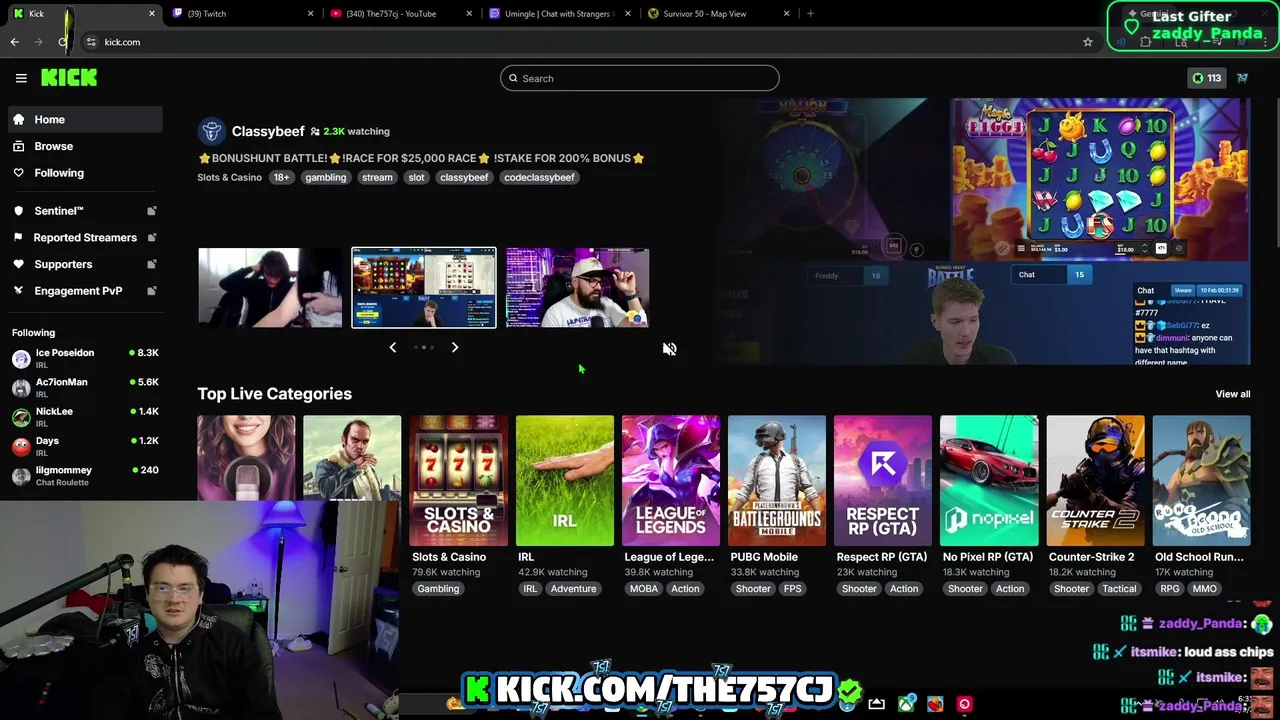1280x720 pixels.
Task: Click the gambling tag
Action: tap(326, 177)
